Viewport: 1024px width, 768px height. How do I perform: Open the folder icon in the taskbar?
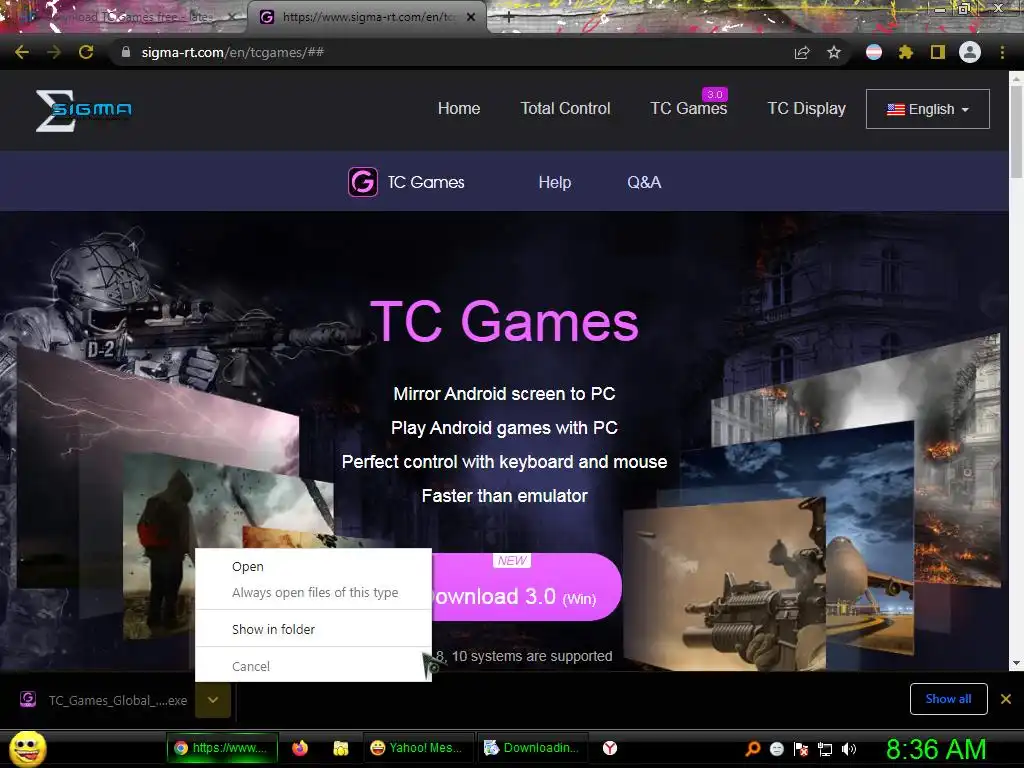[x=341, y=748]
